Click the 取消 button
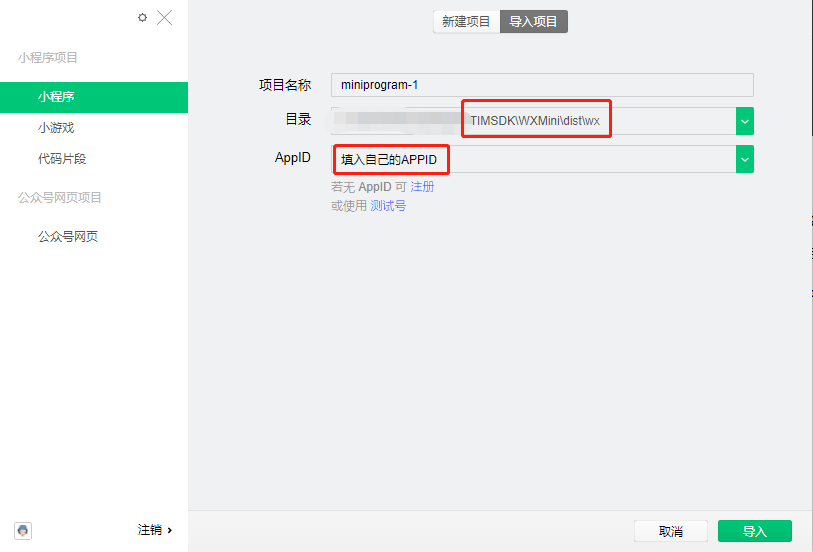The width and height of the screenshot is (813, 552). click(671, 531)
